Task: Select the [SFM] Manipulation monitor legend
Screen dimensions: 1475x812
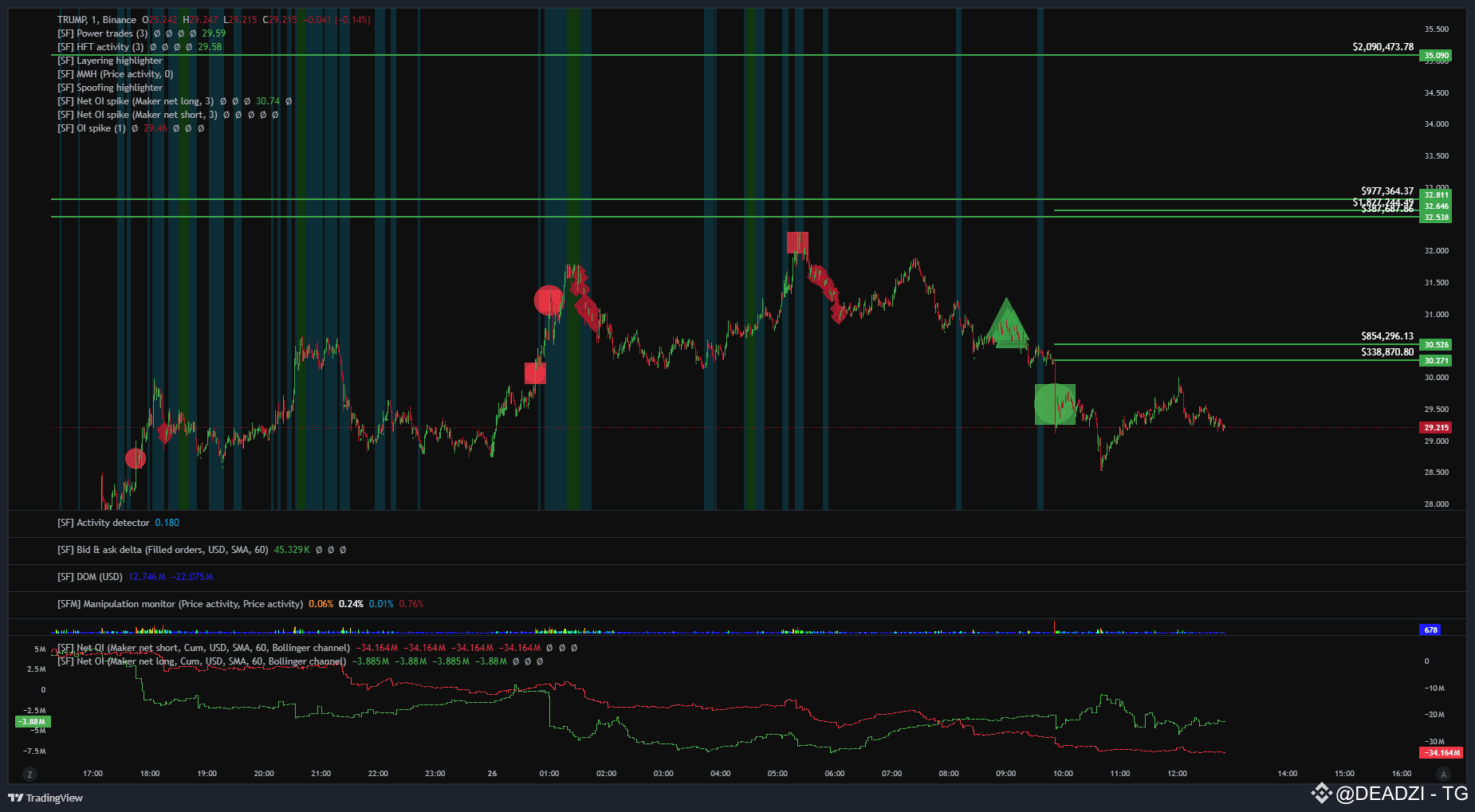Action: click(180, 604)
